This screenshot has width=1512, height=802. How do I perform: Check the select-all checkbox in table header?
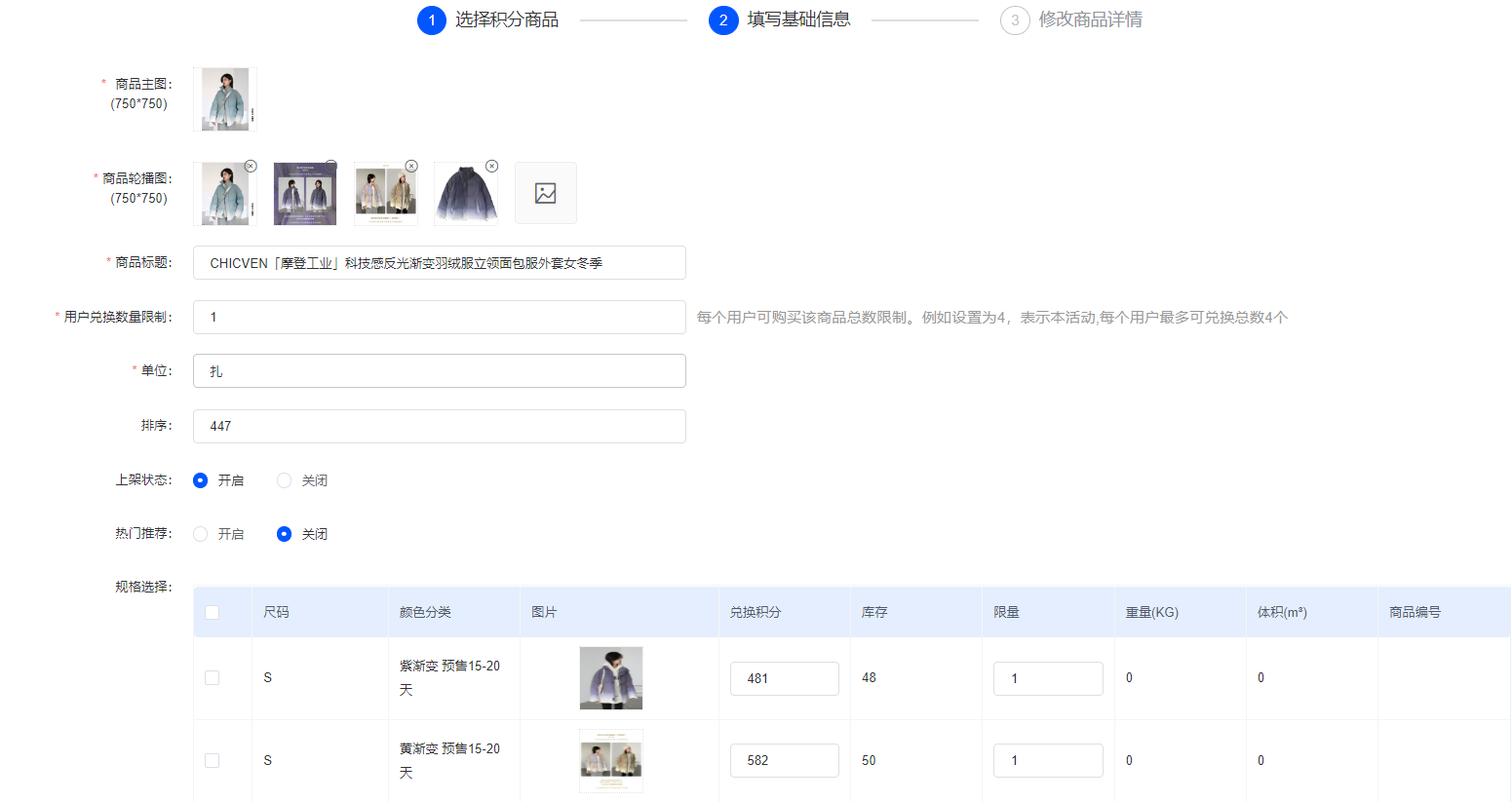(x=213, y=612)
